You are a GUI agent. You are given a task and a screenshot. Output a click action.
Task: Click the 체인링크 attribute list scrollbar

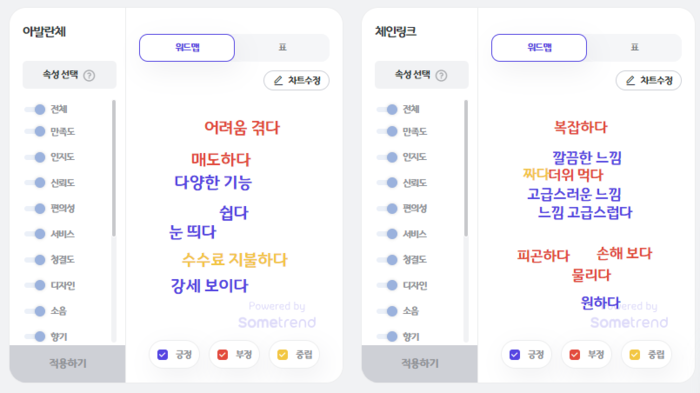[x=466, y=168]
